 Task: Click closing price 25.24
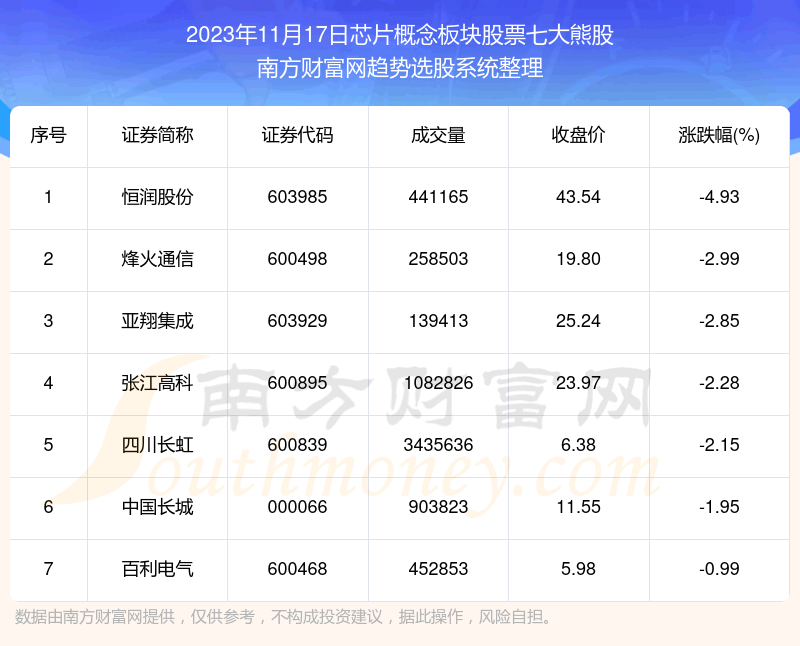coord(578,321)
